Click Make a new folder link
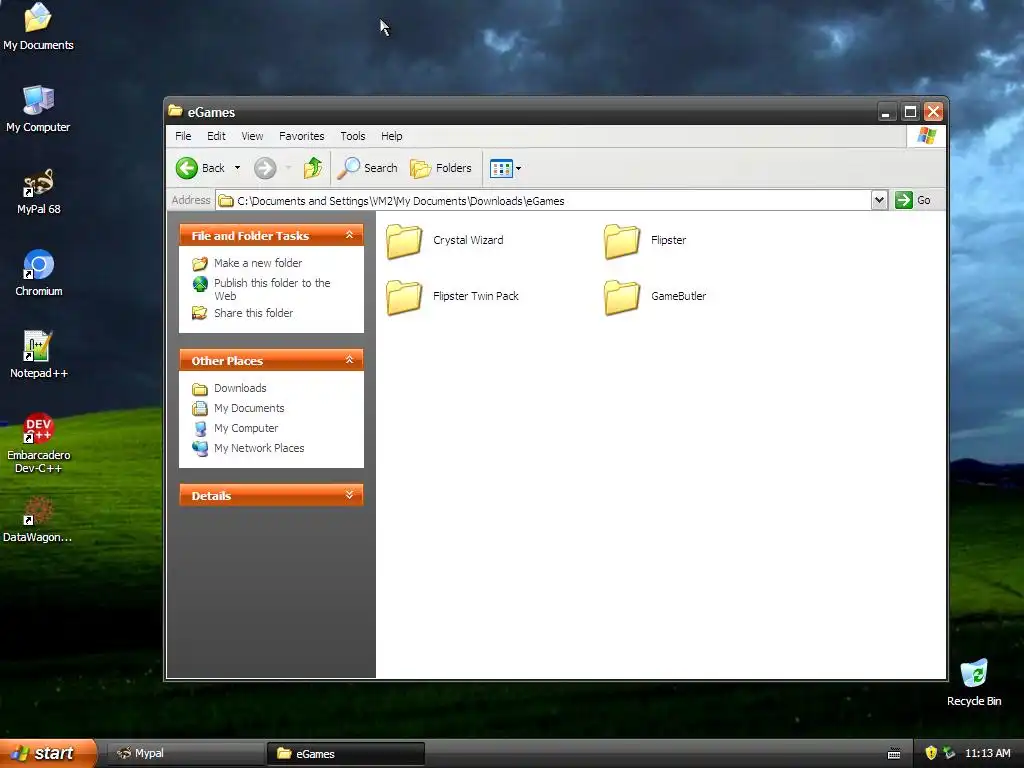 (x=258, y=263)
